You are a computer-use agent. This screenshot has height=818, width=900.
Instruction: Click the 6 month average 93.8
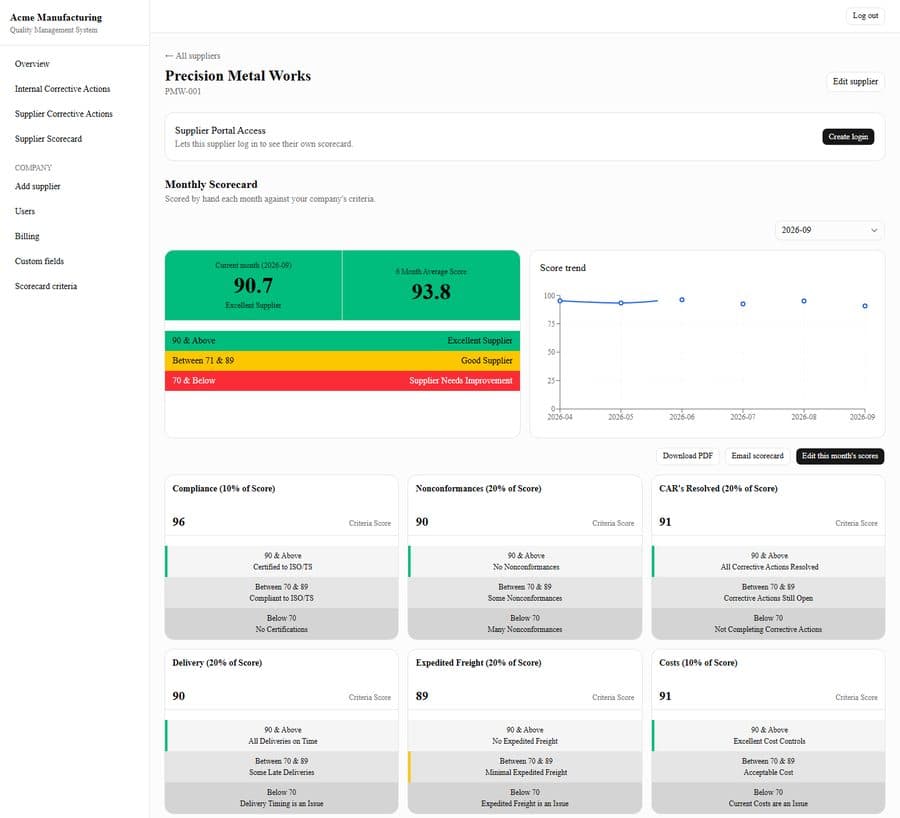point(430,292)
